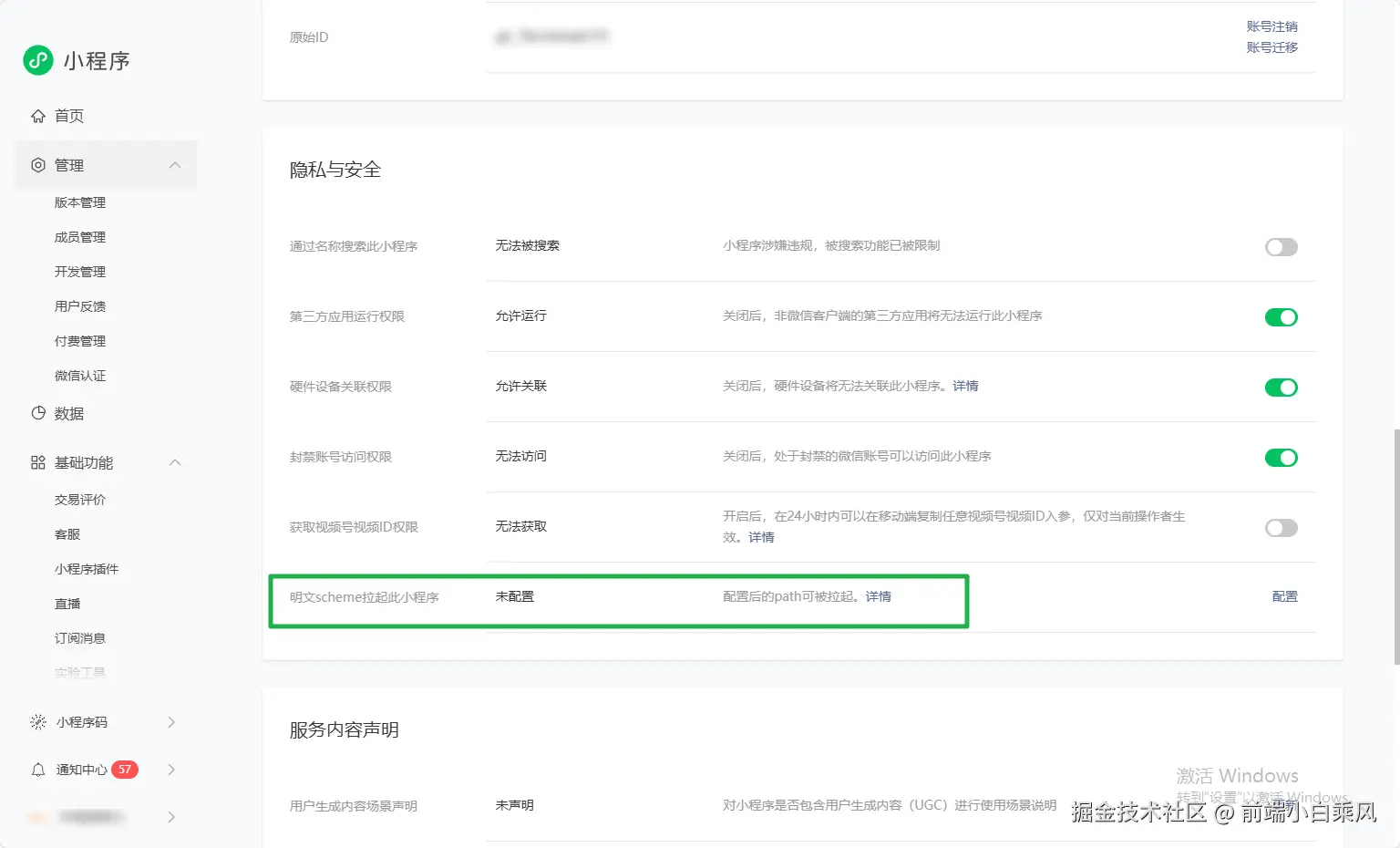Go to 首页 in sidebar
Viewport: 1400px width, 848px height.
point(69,116)
